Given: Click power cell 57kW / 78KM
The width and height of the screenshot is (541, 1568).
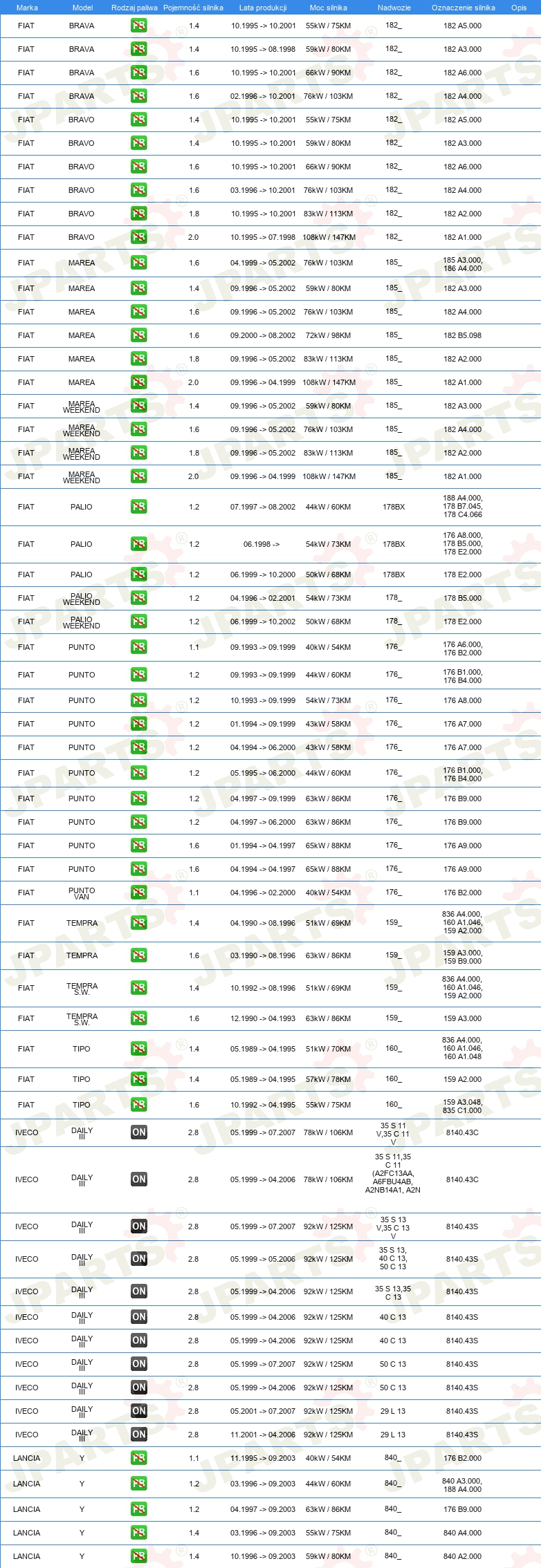Looking at the screenshot, I should click(329, 1079).
